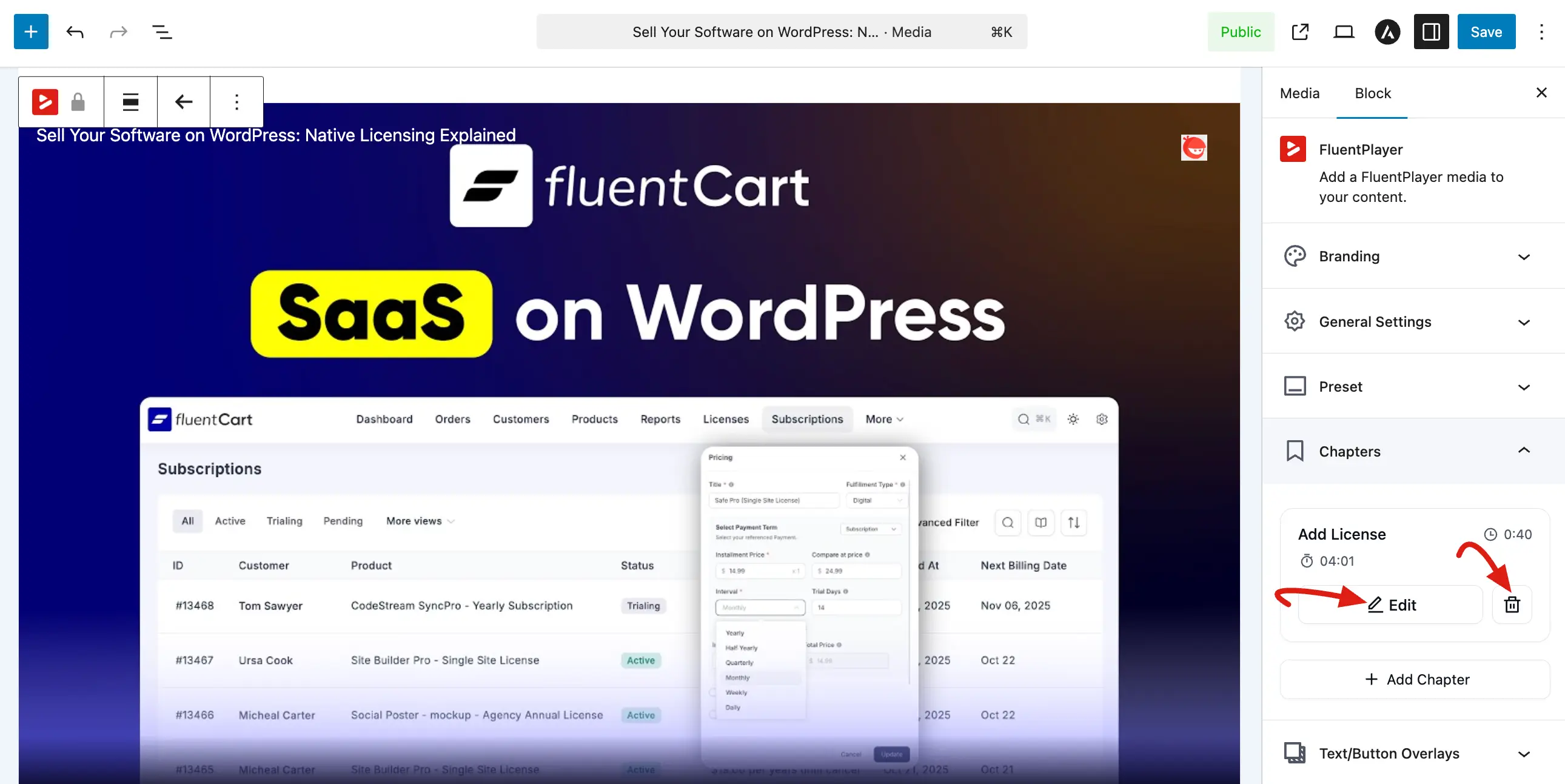The width and height of the screenshot is (1565, 784).
Task: Change the block alignment
Action: point(130,101)
